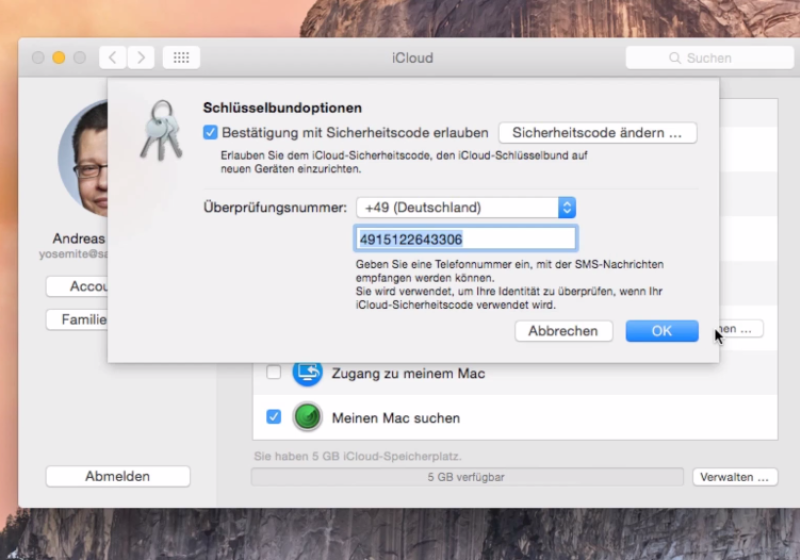Open the Verwalten storage management button
Screen dimensions: 800x560
click(734, 477)
